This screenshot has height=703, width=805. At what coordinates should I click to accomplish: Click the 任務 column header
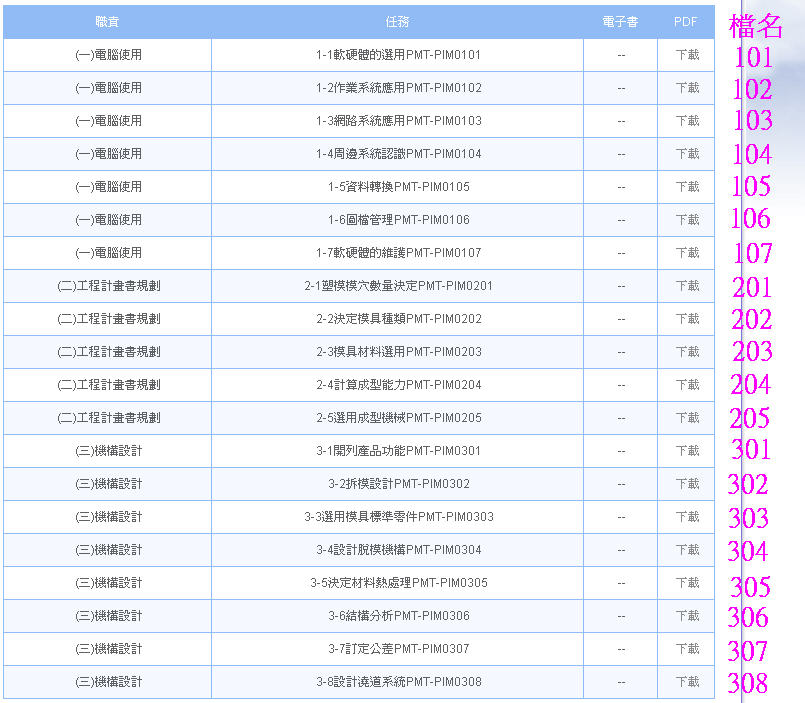click(397, 22)
